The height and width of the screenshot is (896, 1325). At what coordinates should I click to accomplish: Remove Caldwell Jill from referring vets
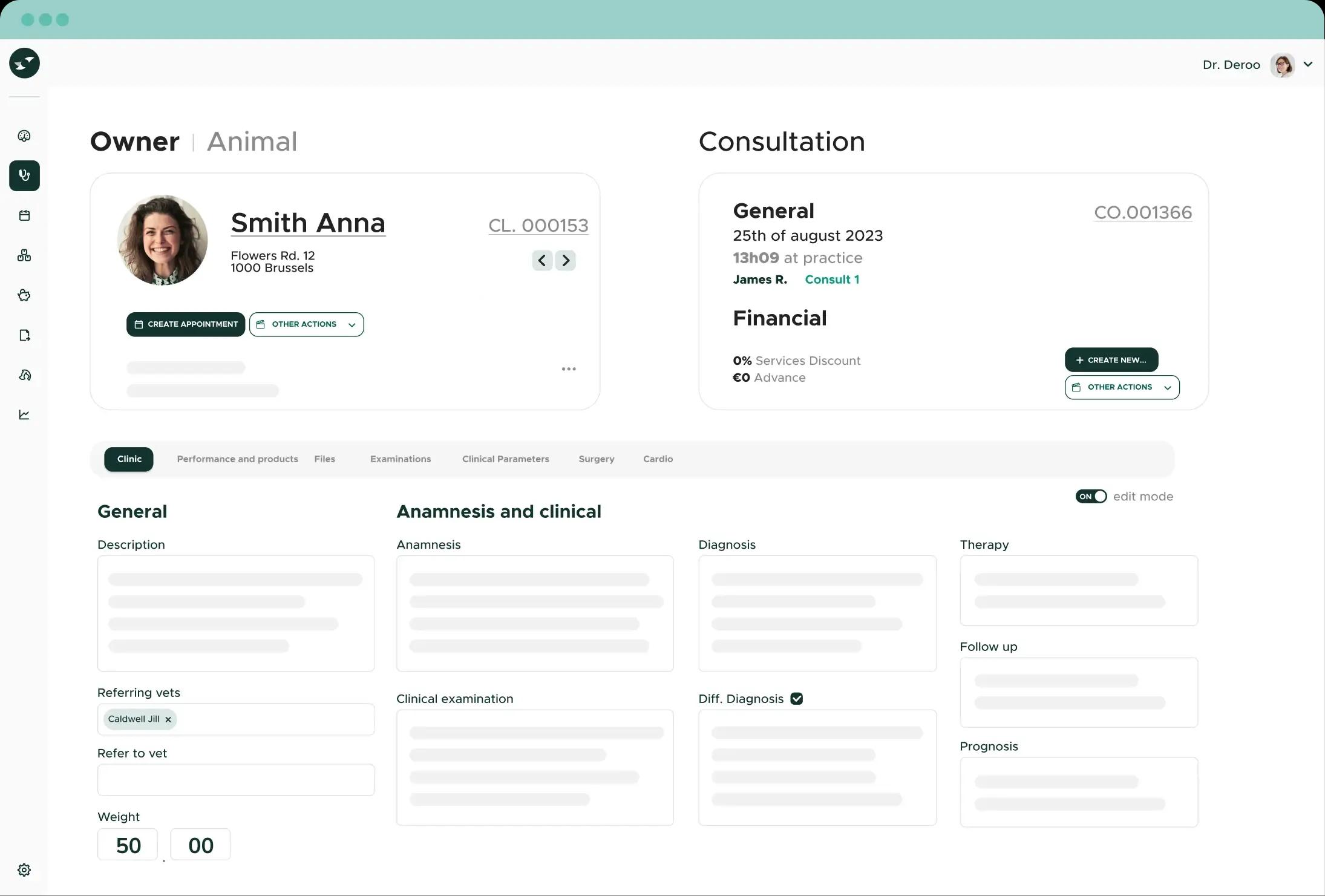[168, 719]
